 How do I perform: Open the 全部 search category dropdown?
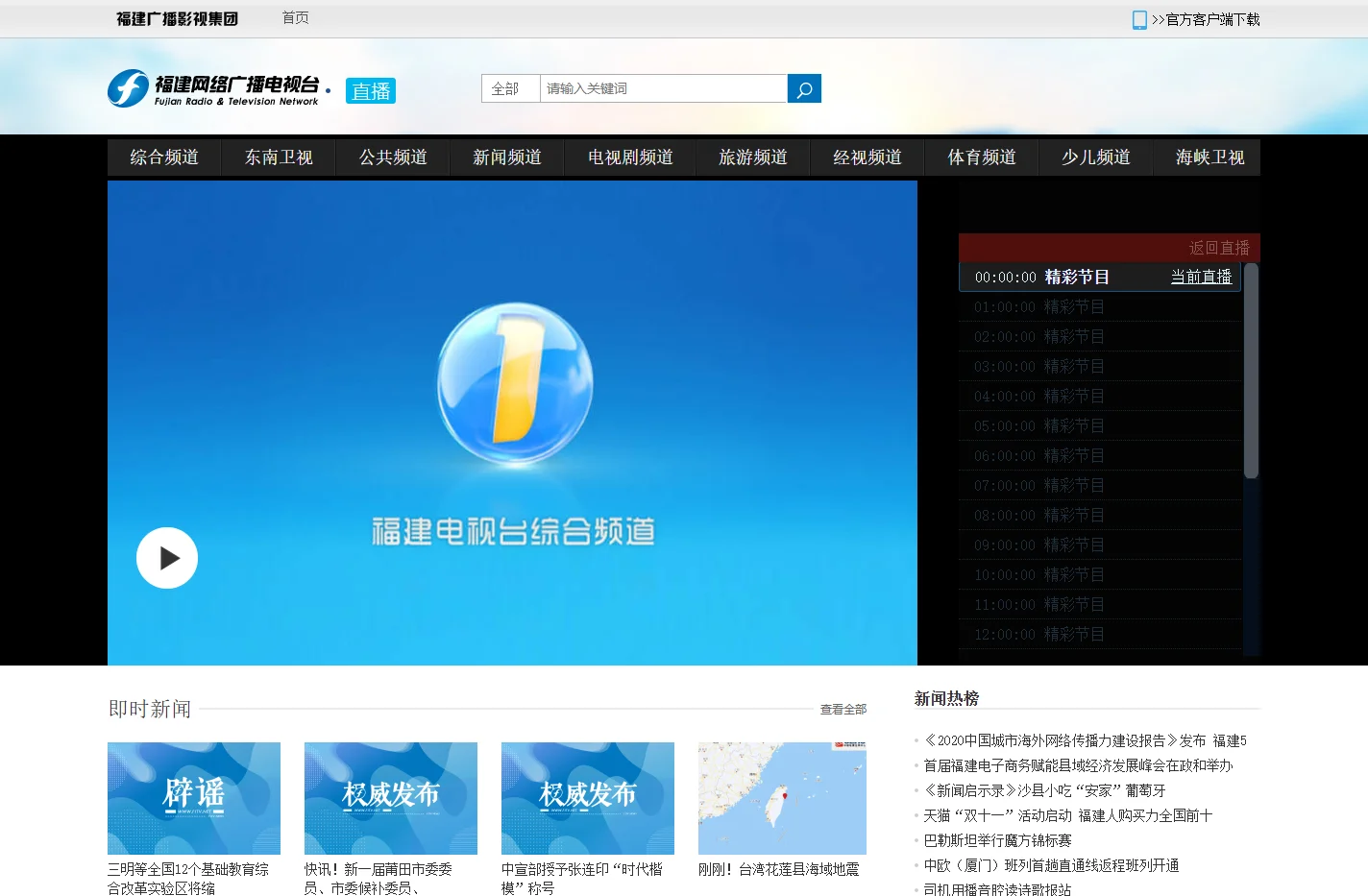pyautogui.click(x=511, y=88)
